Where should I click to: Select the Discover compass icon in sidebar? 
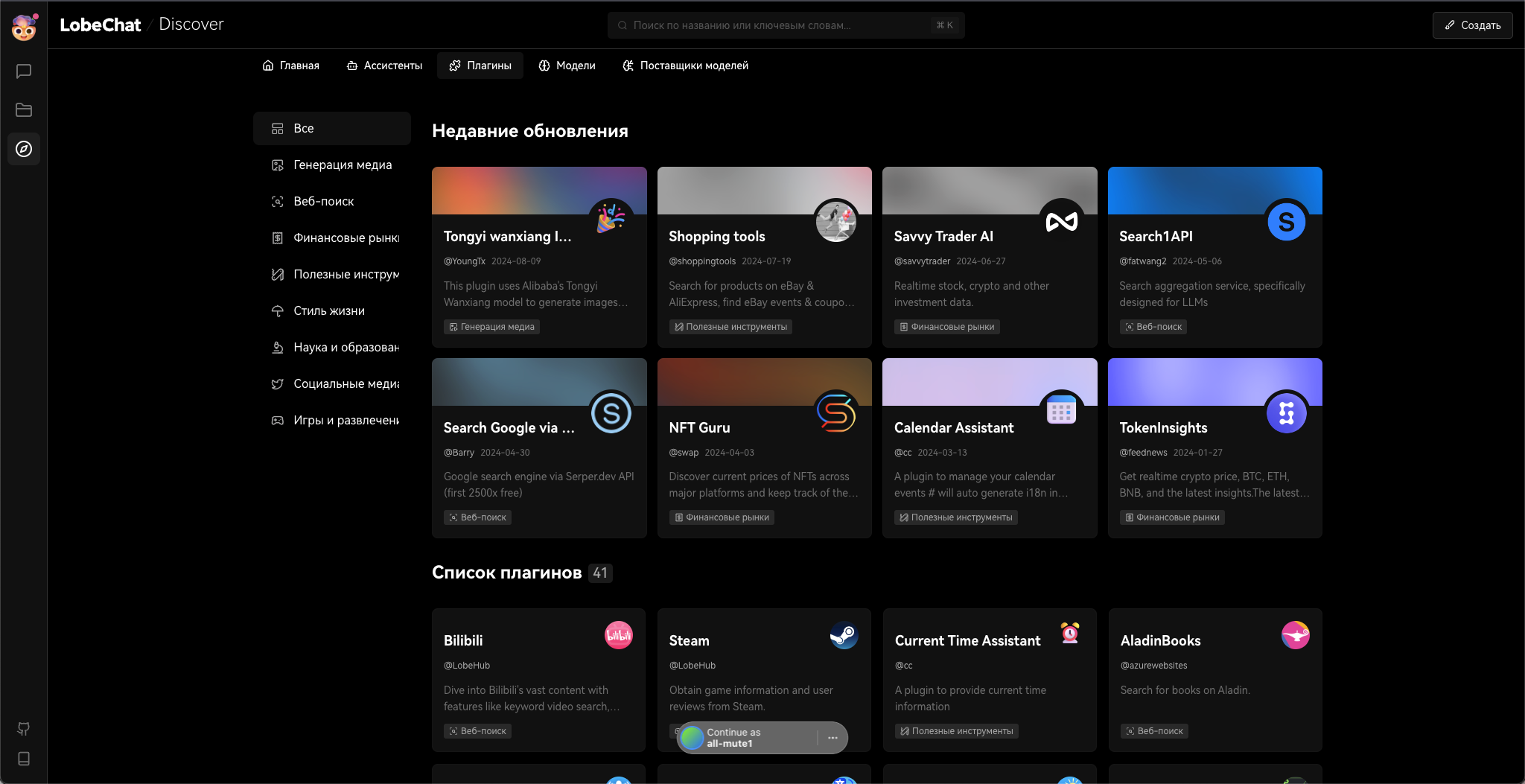pos(24,149)
